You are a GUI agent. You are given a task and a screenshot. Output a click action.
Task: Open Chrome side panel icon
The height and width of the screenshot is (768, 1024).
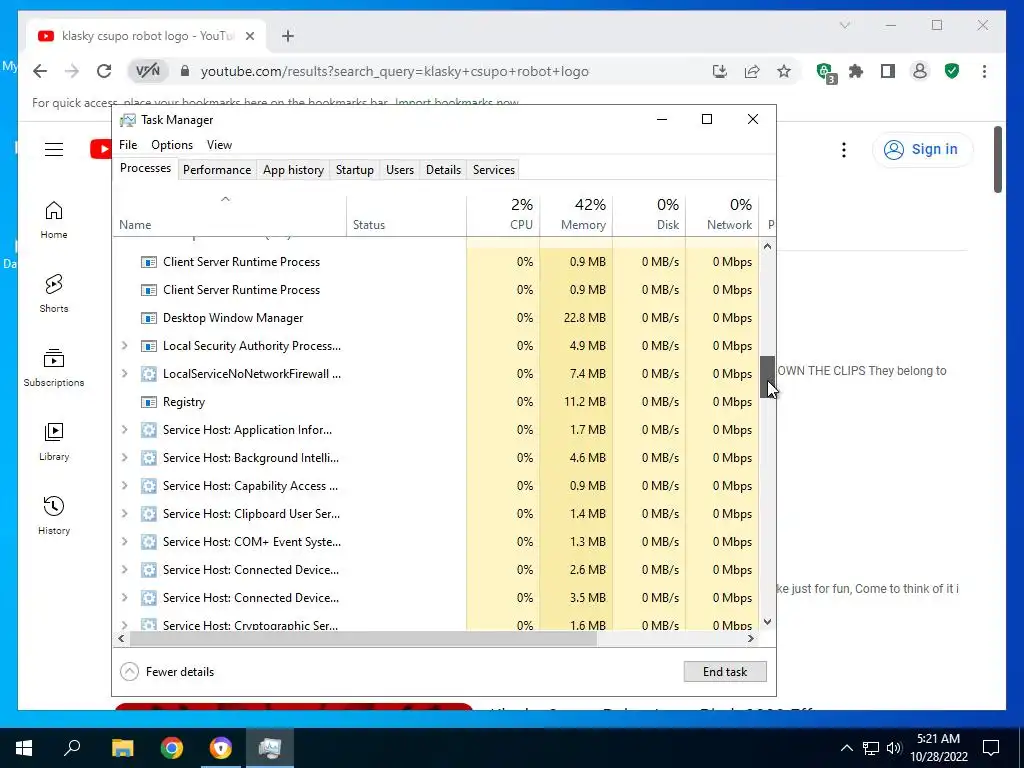[888, 71]
